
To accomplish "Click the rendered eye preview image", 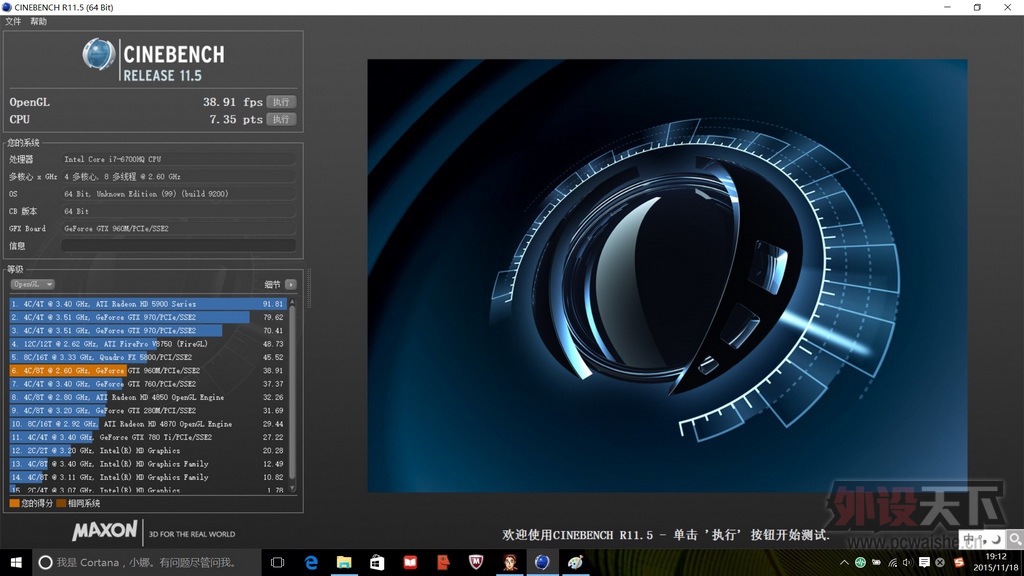I will 667,276.
